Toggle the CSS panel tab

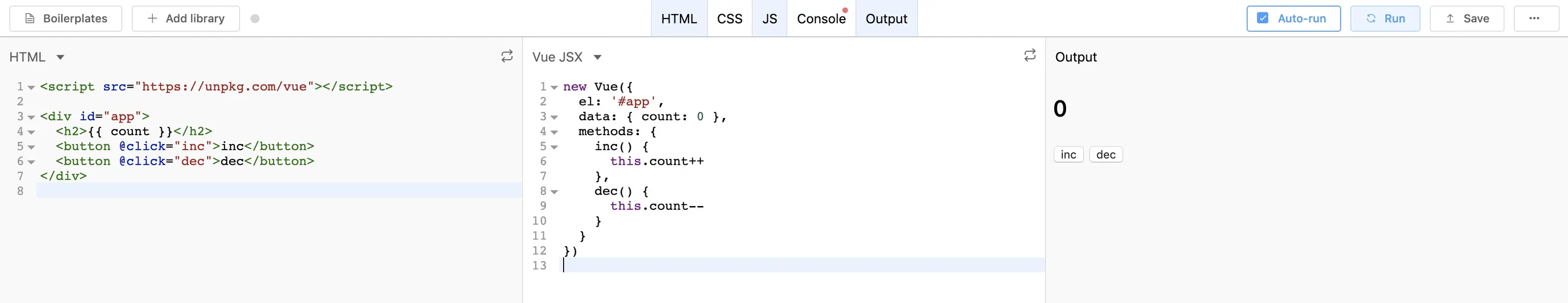pos(729,19)
